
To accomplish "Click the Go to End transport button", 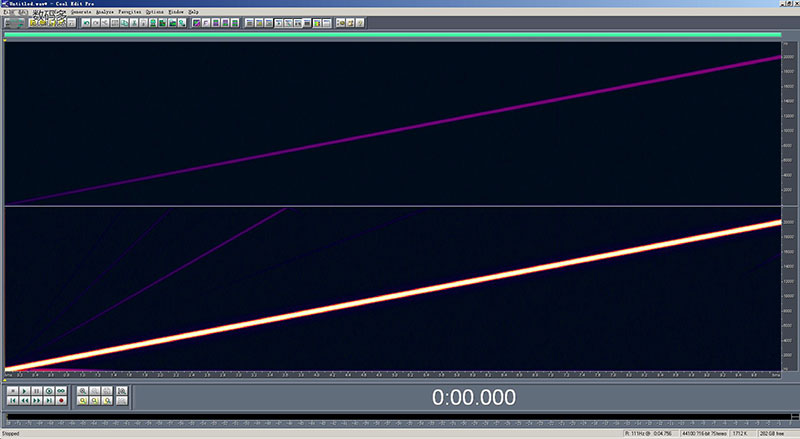I will [x=48, y=400].
